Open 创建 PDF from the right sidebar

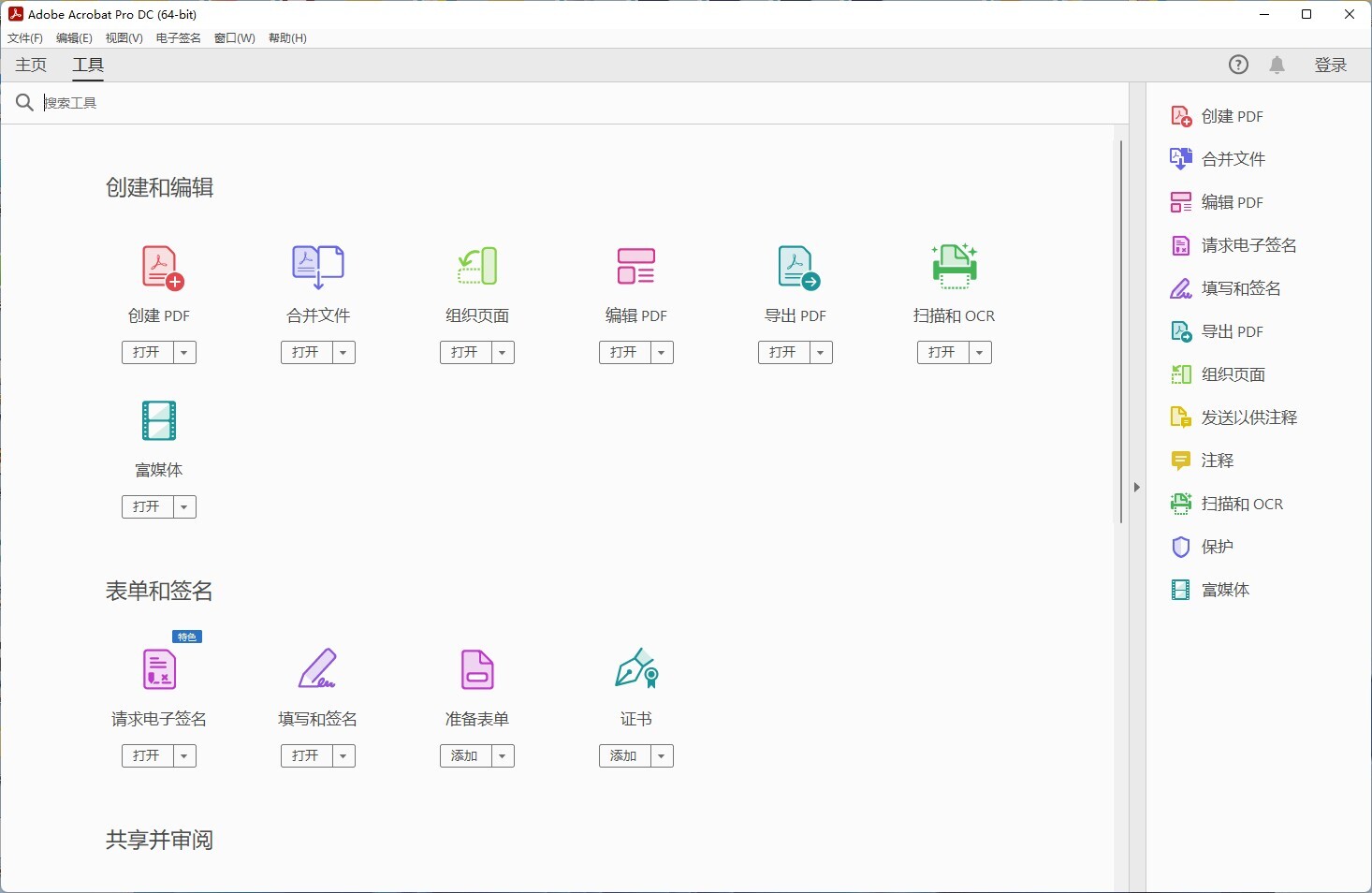coord(1218,116)
